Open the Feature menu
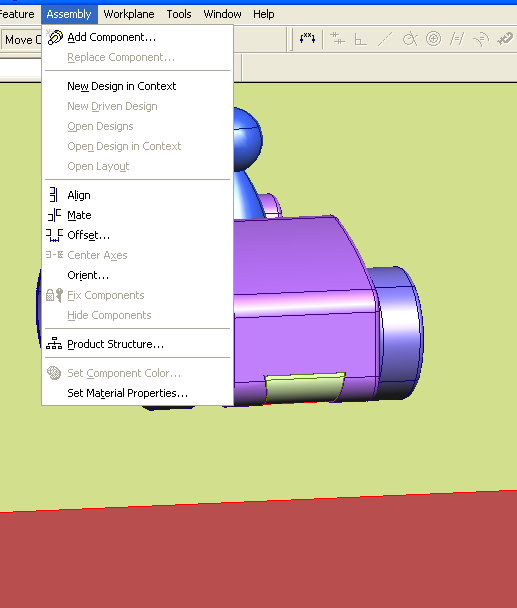Viewport: 517px width, 608px height. pyautogui.click(x=17, y=14)
